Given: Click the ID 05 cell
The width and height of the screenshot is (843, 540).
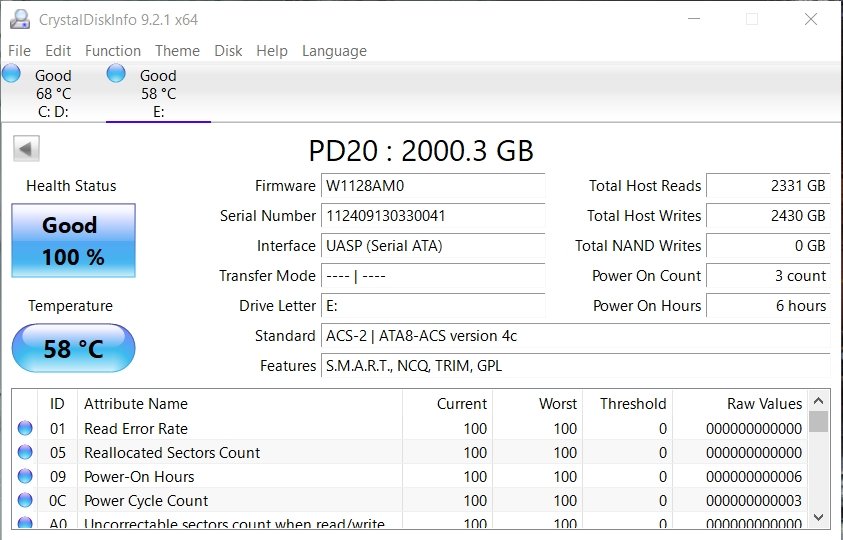Looking at the screenshot, I should [x=58, y=453].
